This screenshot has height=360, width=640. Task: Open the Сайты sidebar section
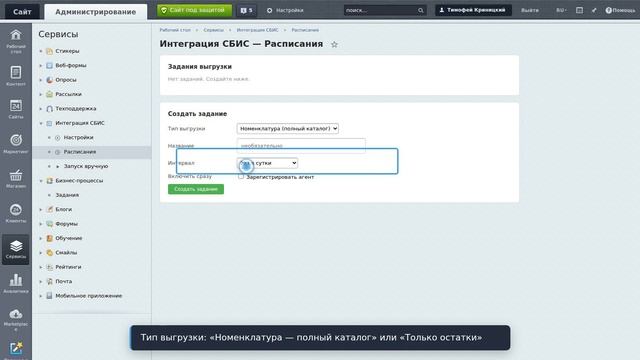point(16,109)
